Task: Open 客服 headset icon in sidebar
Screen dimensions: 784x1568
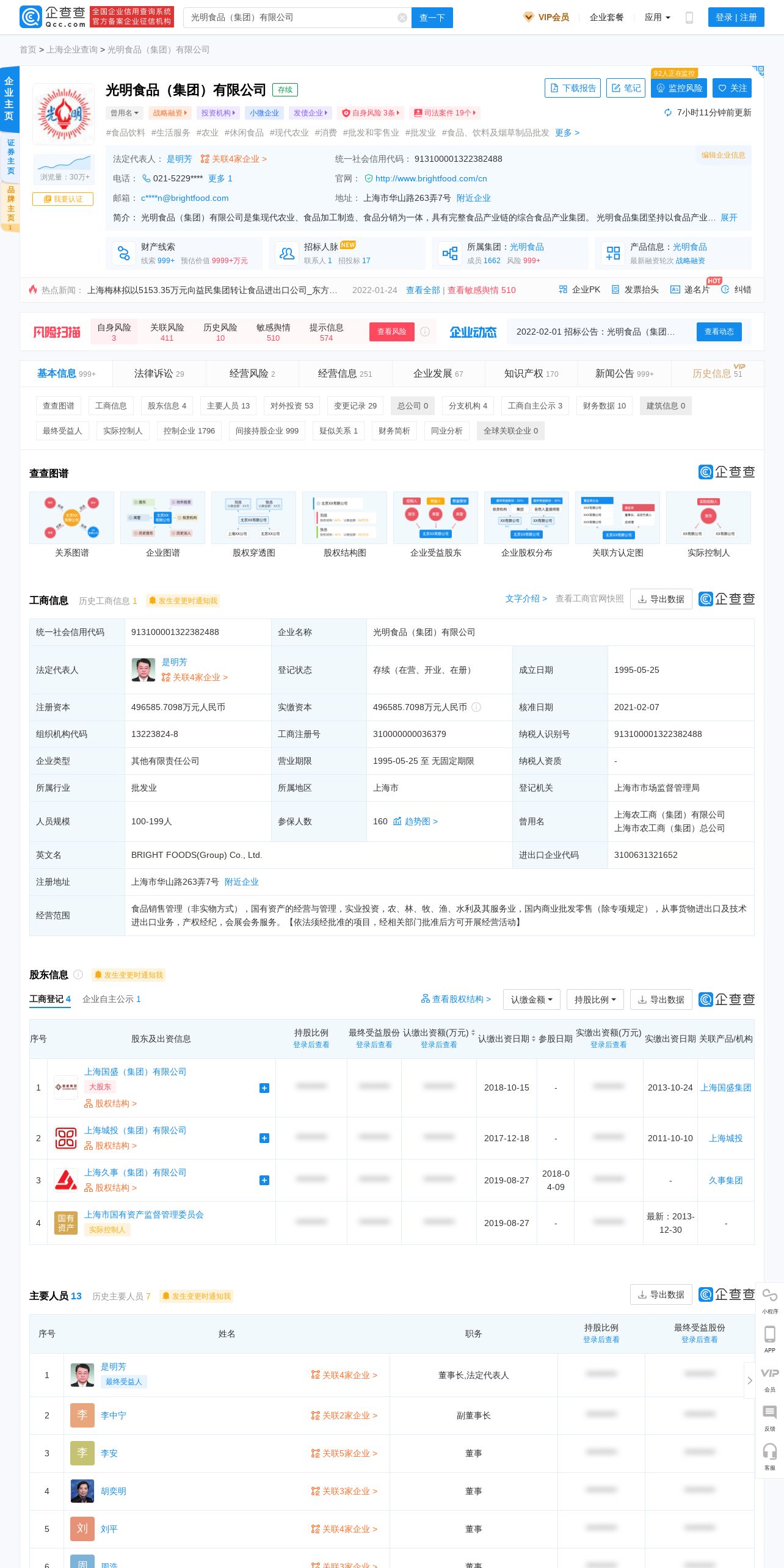Action: coord(769,1457)
